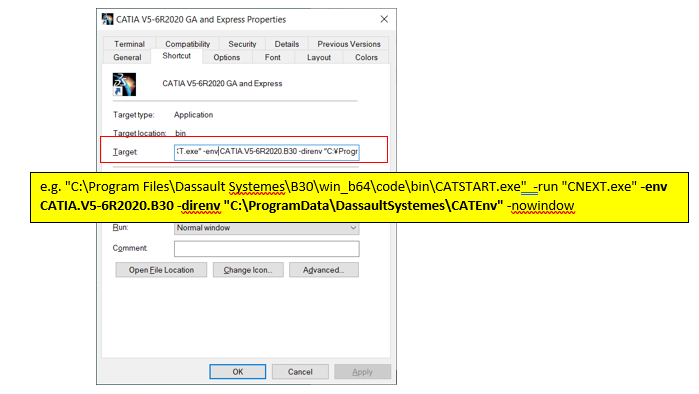Select the Details tab

point(287,44)
